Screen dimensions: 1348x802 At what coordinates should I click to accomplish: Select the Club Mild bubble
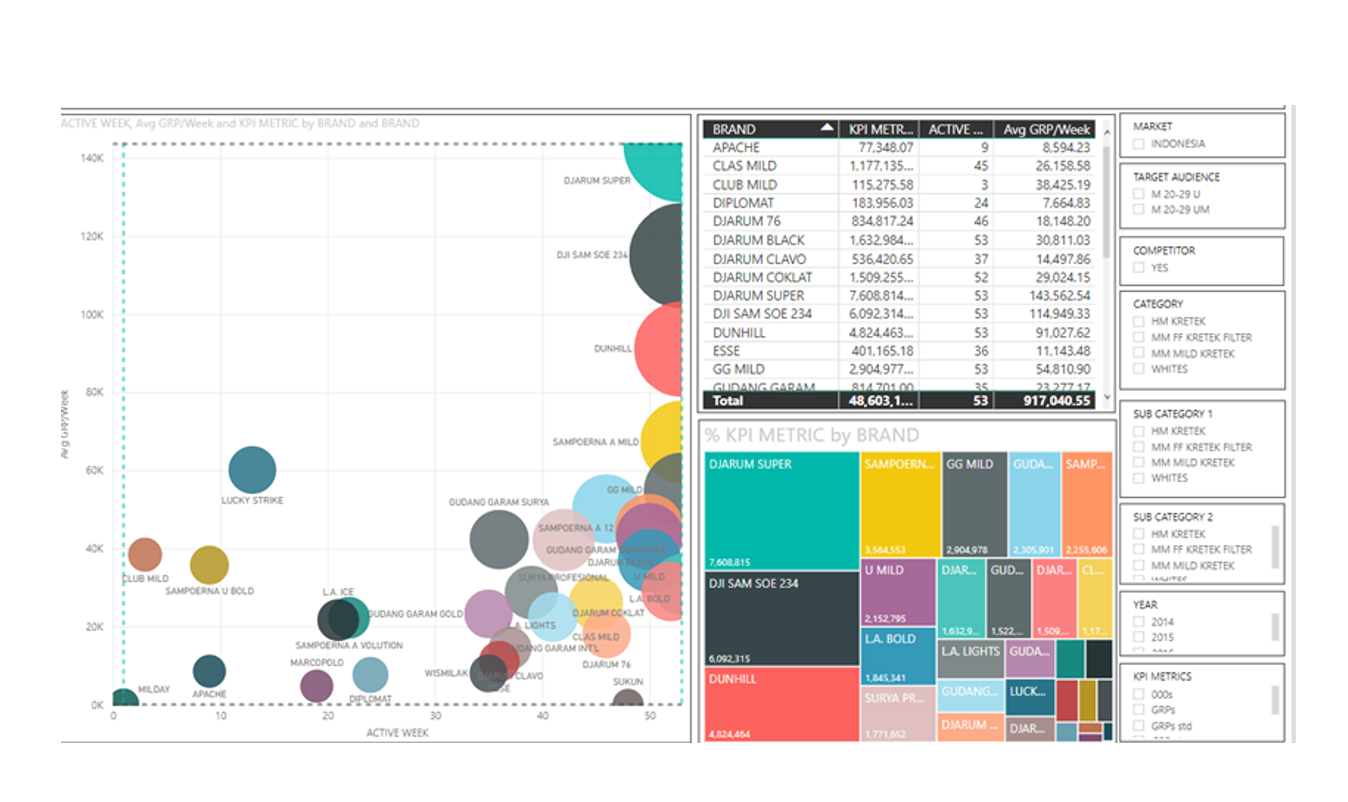pos(145,554)
